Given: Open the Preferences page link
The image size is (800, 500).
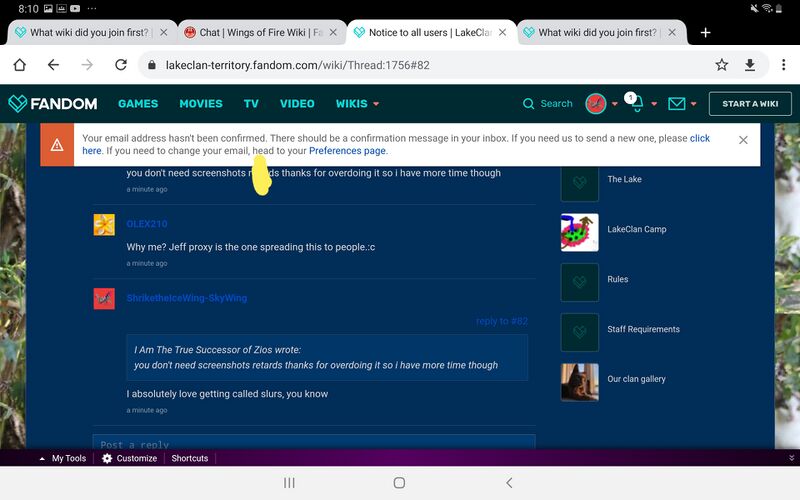Looking at the screenshot, I should [347, 151].
